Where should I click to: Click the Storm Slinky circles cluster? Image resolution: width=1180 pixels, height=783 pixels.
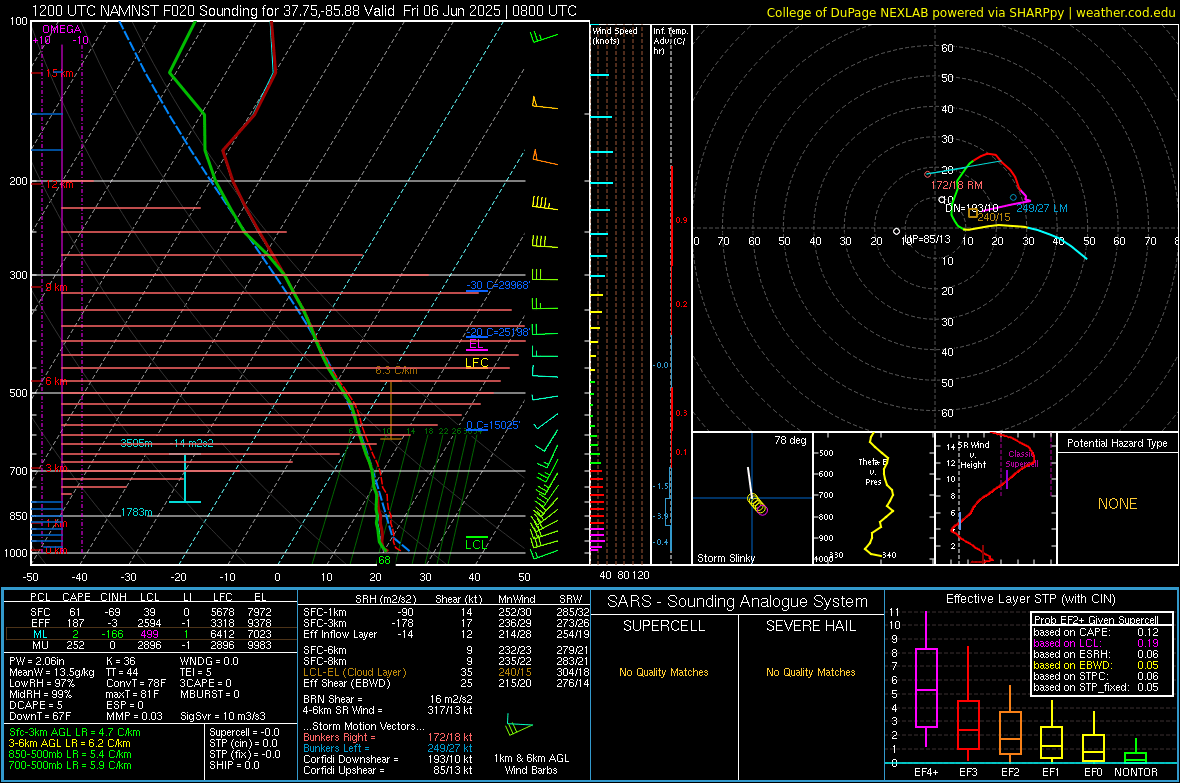tap(757, 504)
